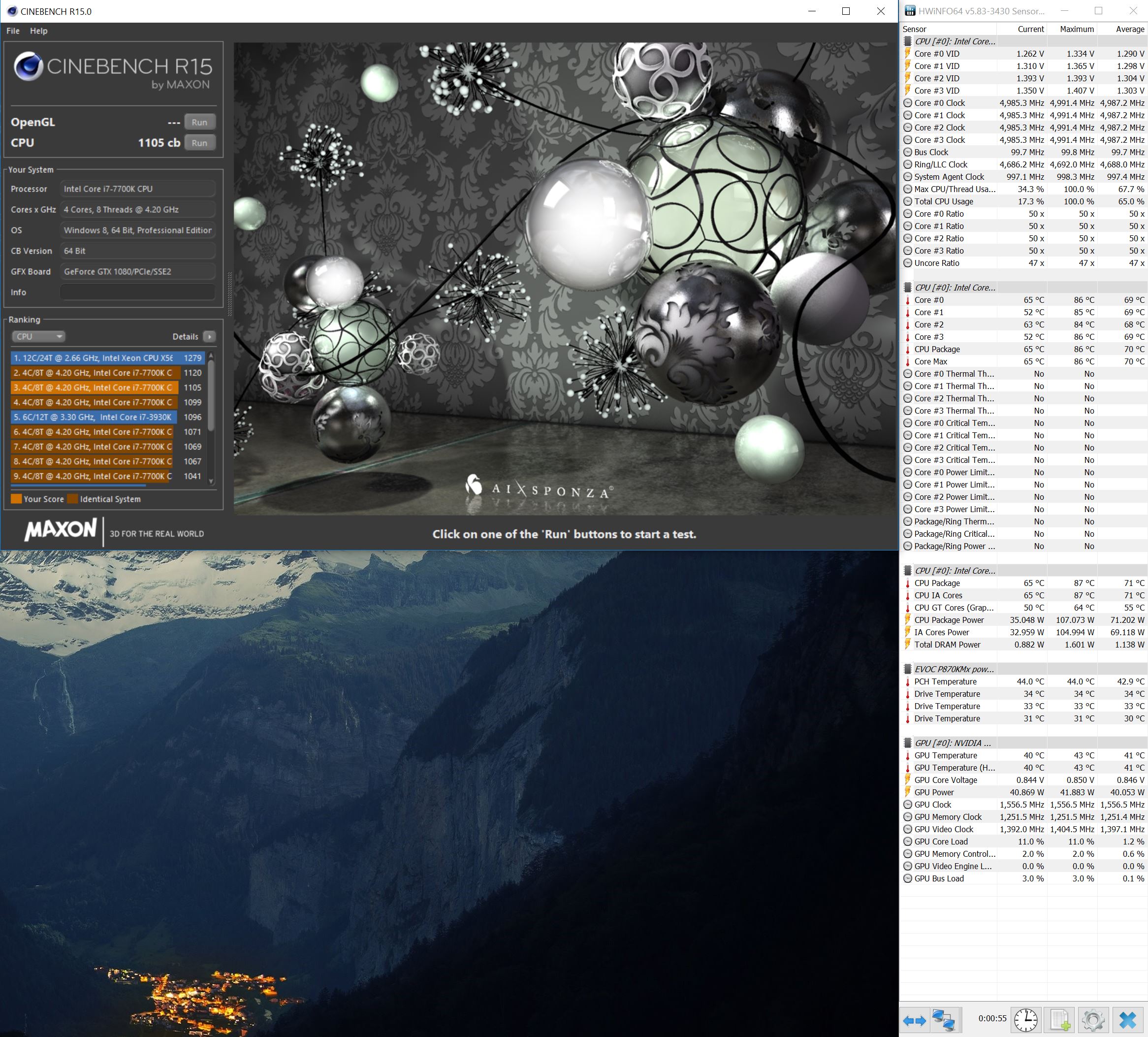Click the Current column header
Image resolution: width=1148 pixels, height=1037 pixels.
tap(1021, 29)
